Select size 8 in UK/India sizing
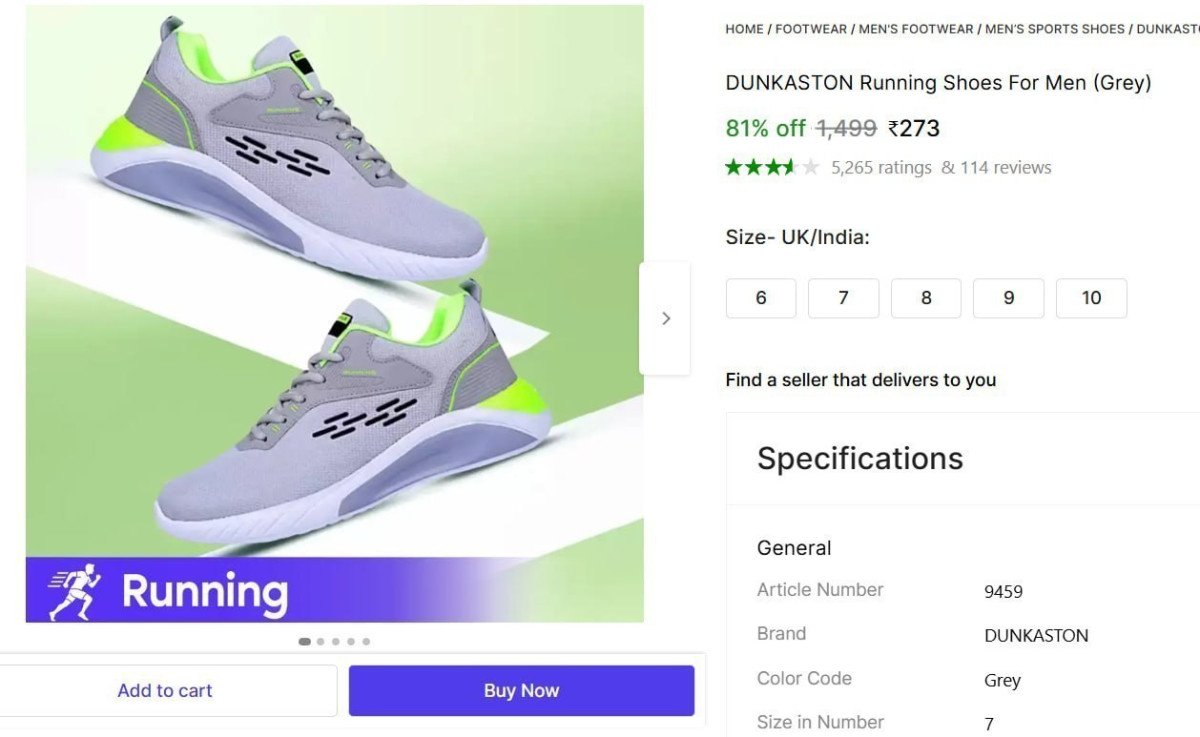1200x737 pixels. click(926, 298)
